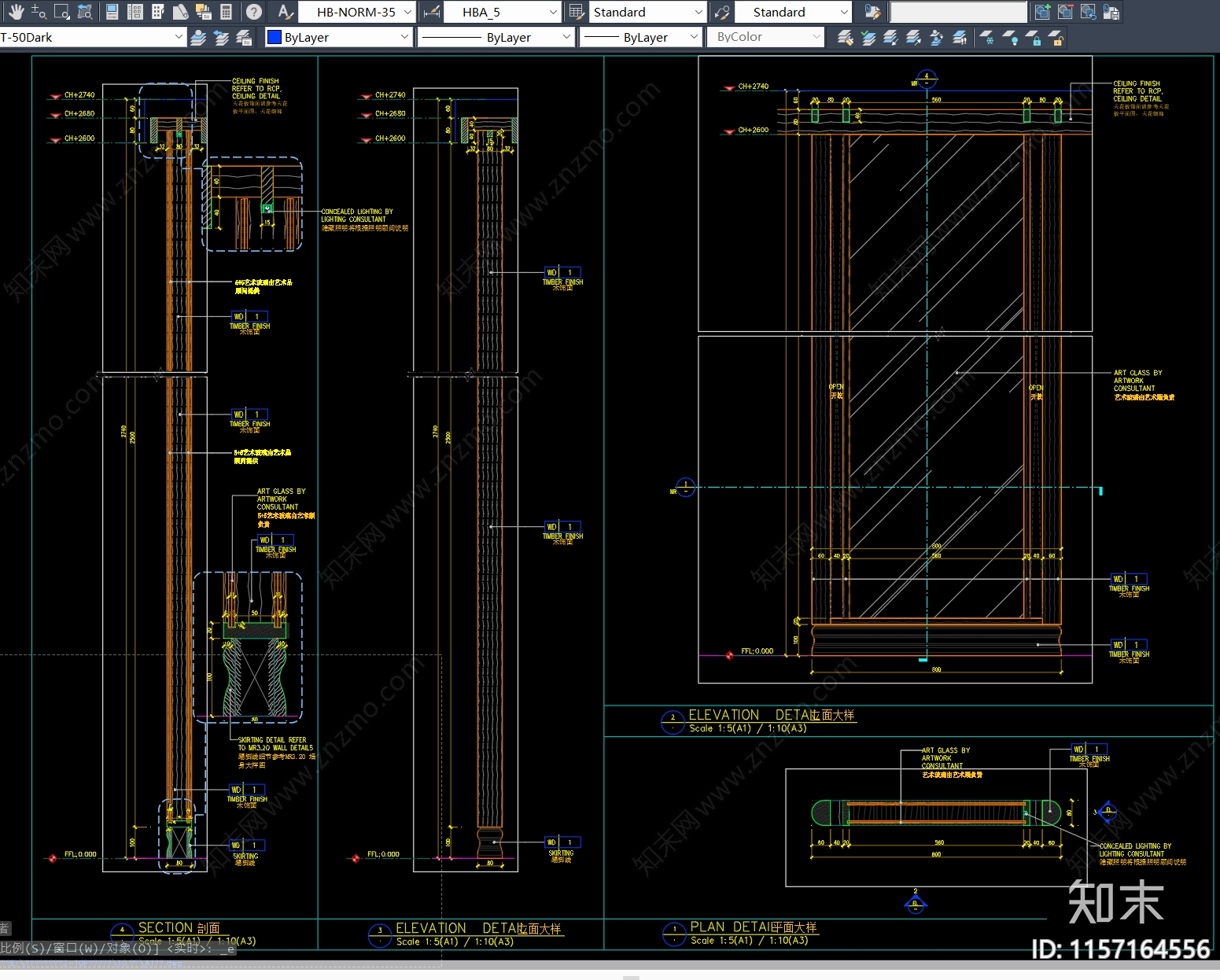Expand the HB-NORM-35 text style dropdown
The image size is (1220, 980).
(x=407, y=12)
